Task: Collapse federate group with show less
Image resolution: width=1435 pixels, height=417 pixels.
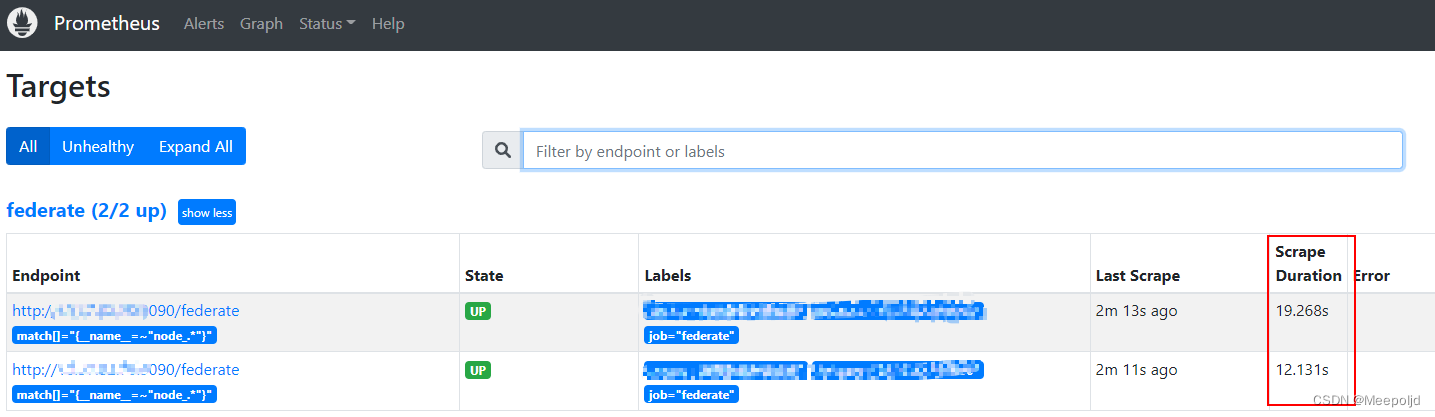Action: pyautogui.click(x=207, y=213)
